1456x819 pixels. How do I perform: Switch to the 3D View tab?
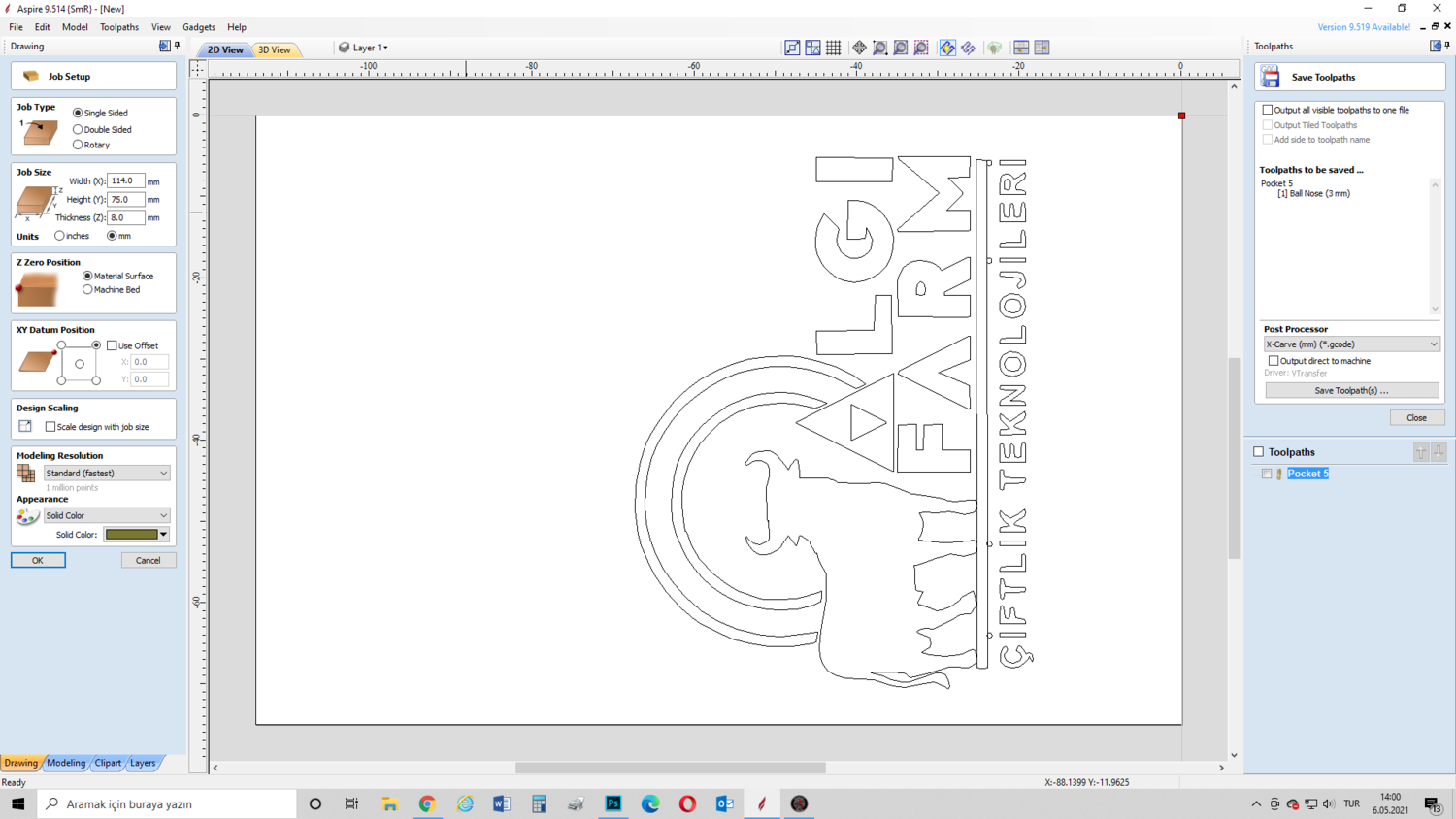(275, 49)
